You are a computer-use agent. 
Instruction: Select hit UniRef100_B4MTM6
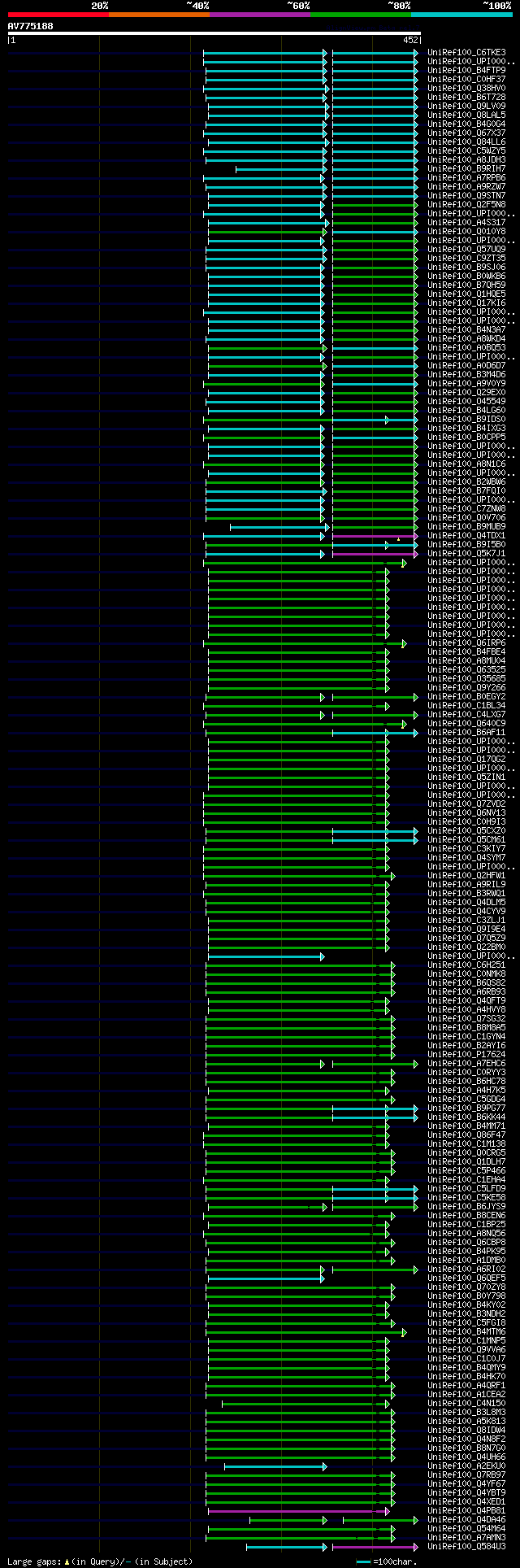[466, 1332]
